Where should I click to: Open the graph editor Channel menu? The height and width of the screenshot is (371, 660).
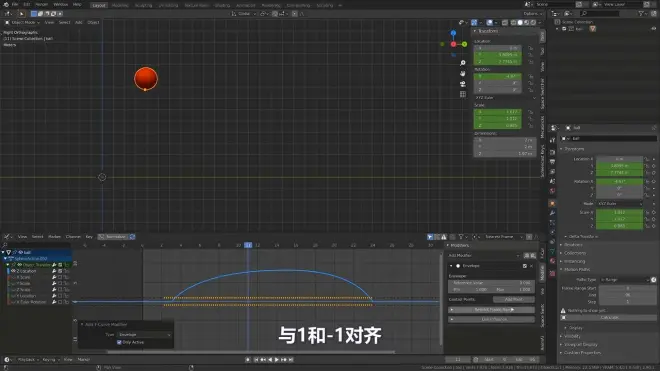[73, 237]
